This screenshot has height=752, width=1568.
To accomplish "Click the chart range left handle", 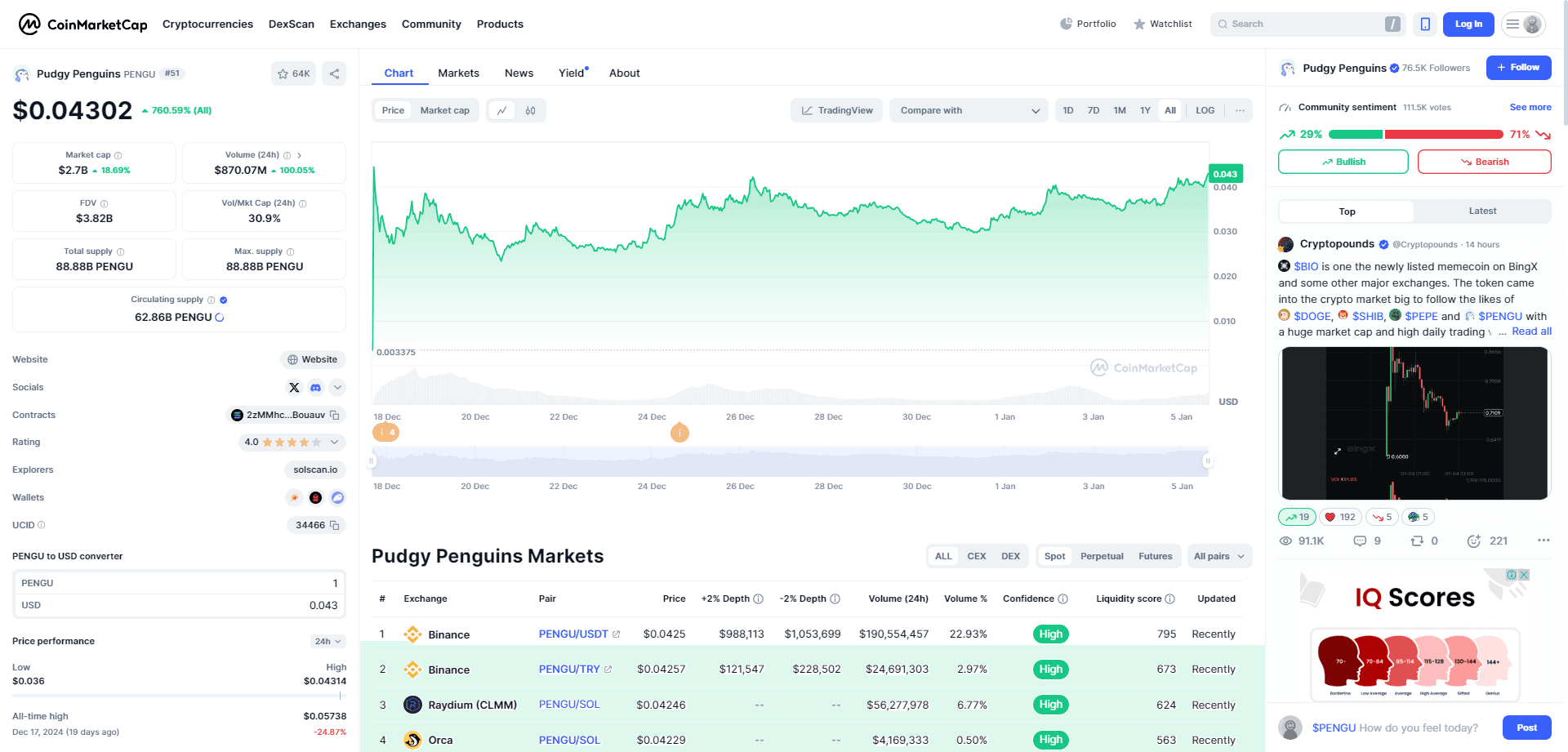I will (372, 461).
